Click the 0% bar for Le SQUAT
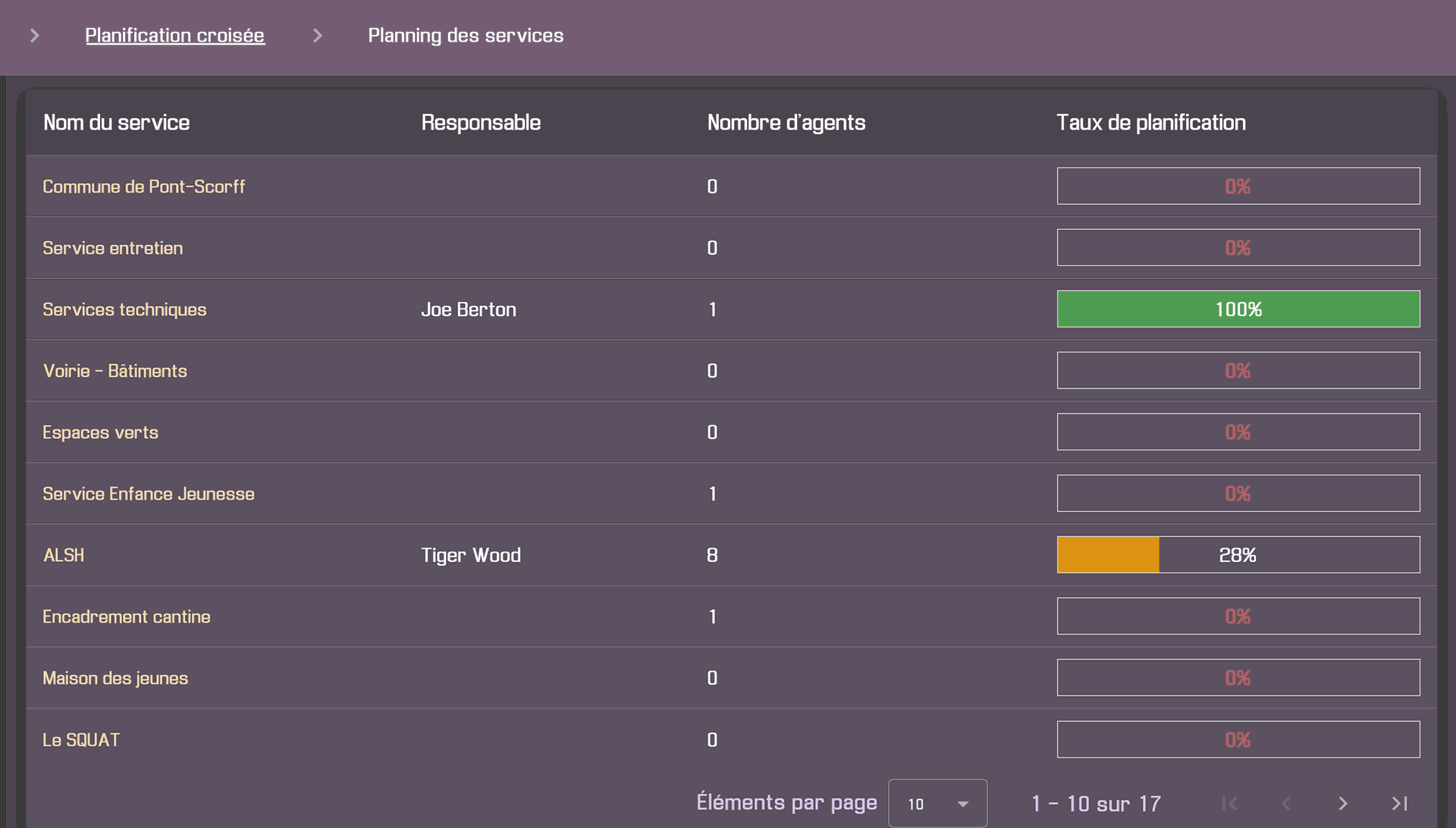The image size is (1456, 828). pyautogui.click(x=1238, y=740)
